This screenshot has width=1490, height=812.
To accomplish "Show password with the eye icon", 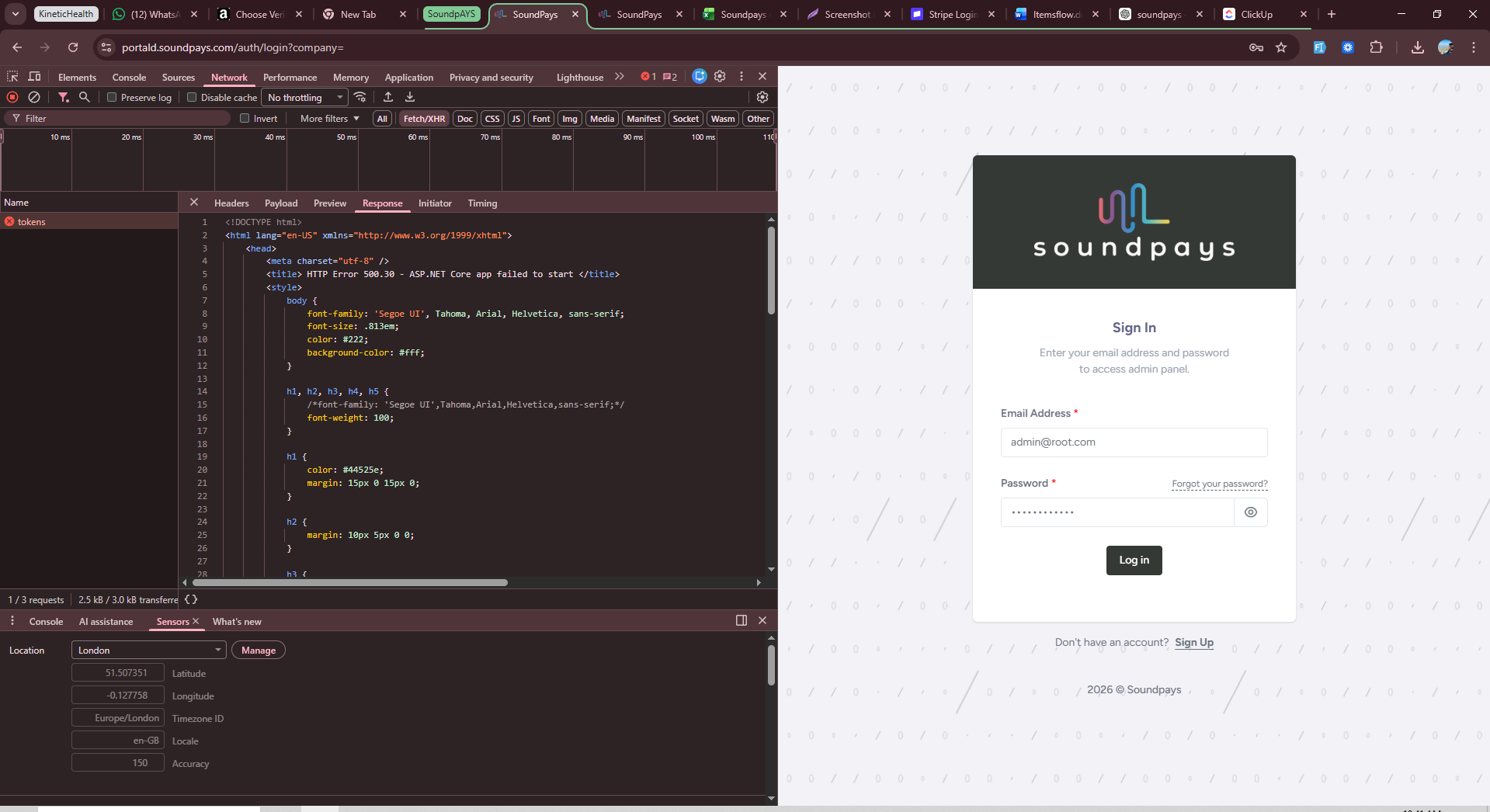I will [1250, 512].
